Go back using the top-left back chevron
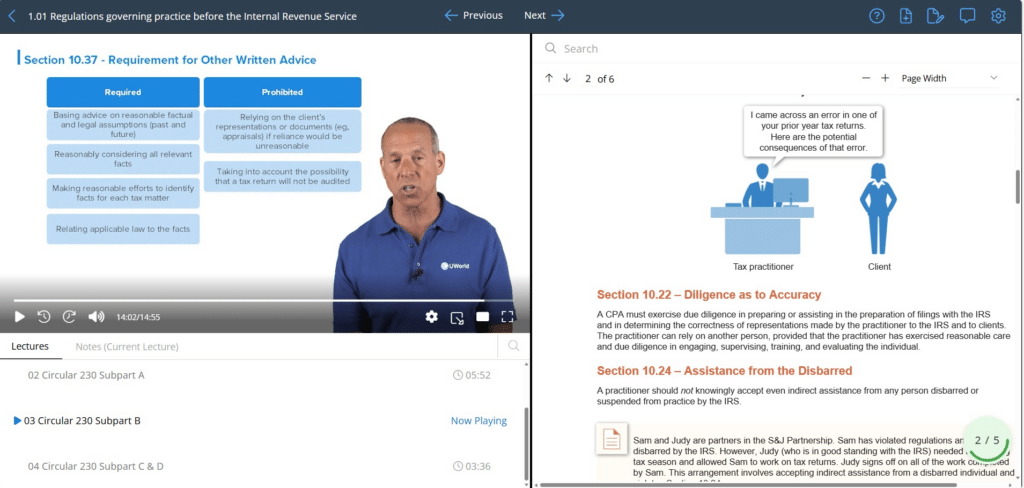This screenshot has height=488, width=1024. pos(12,16)
